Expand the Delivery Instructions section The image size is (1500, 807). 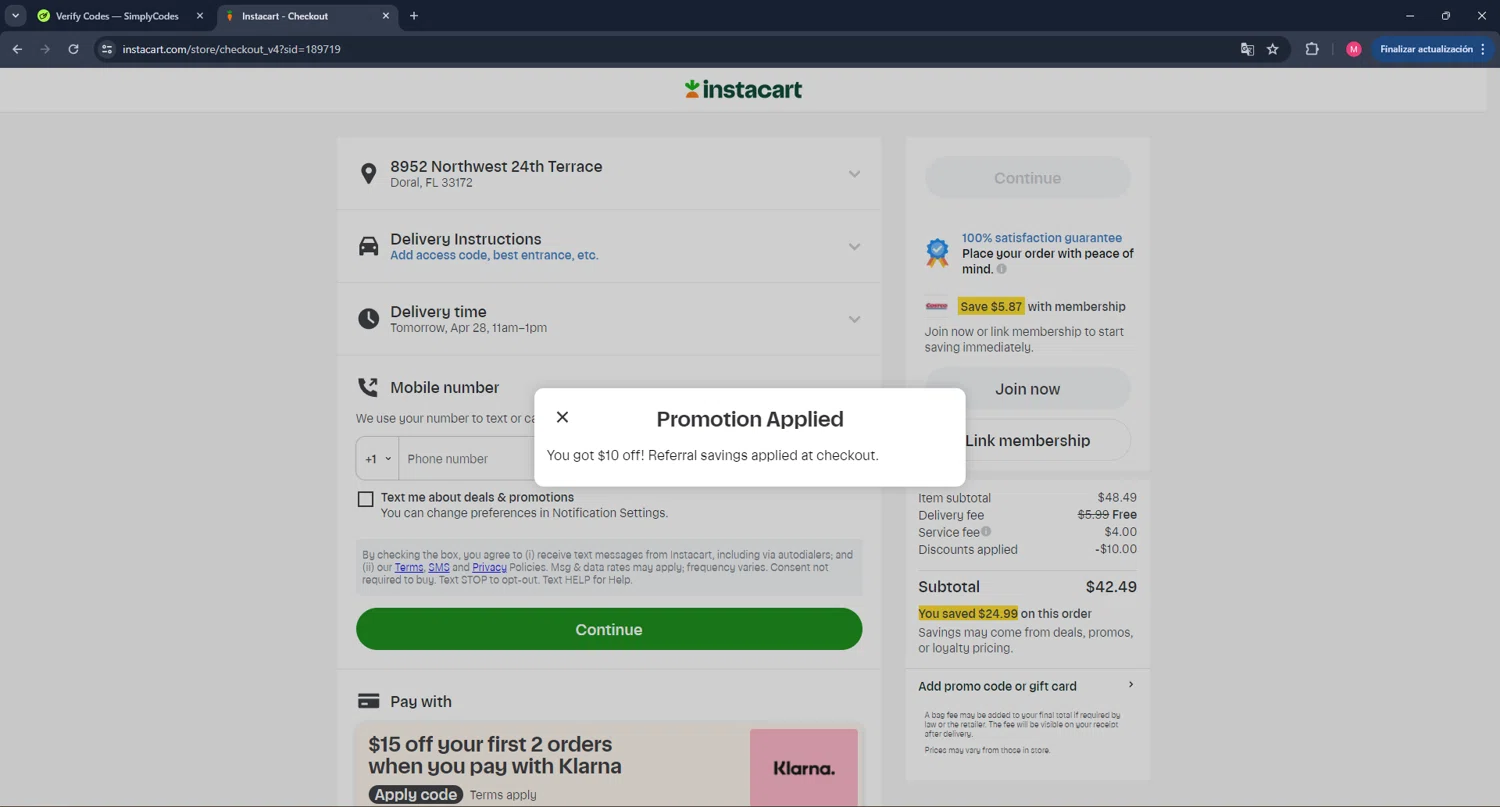pos(854,247)
